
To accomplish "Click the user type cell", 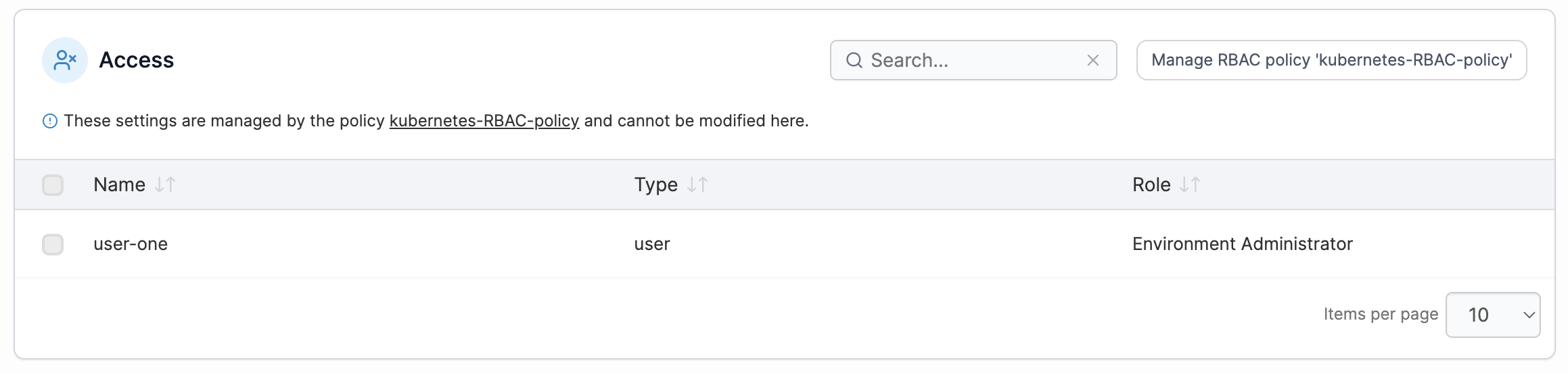I will click(652, 244).
